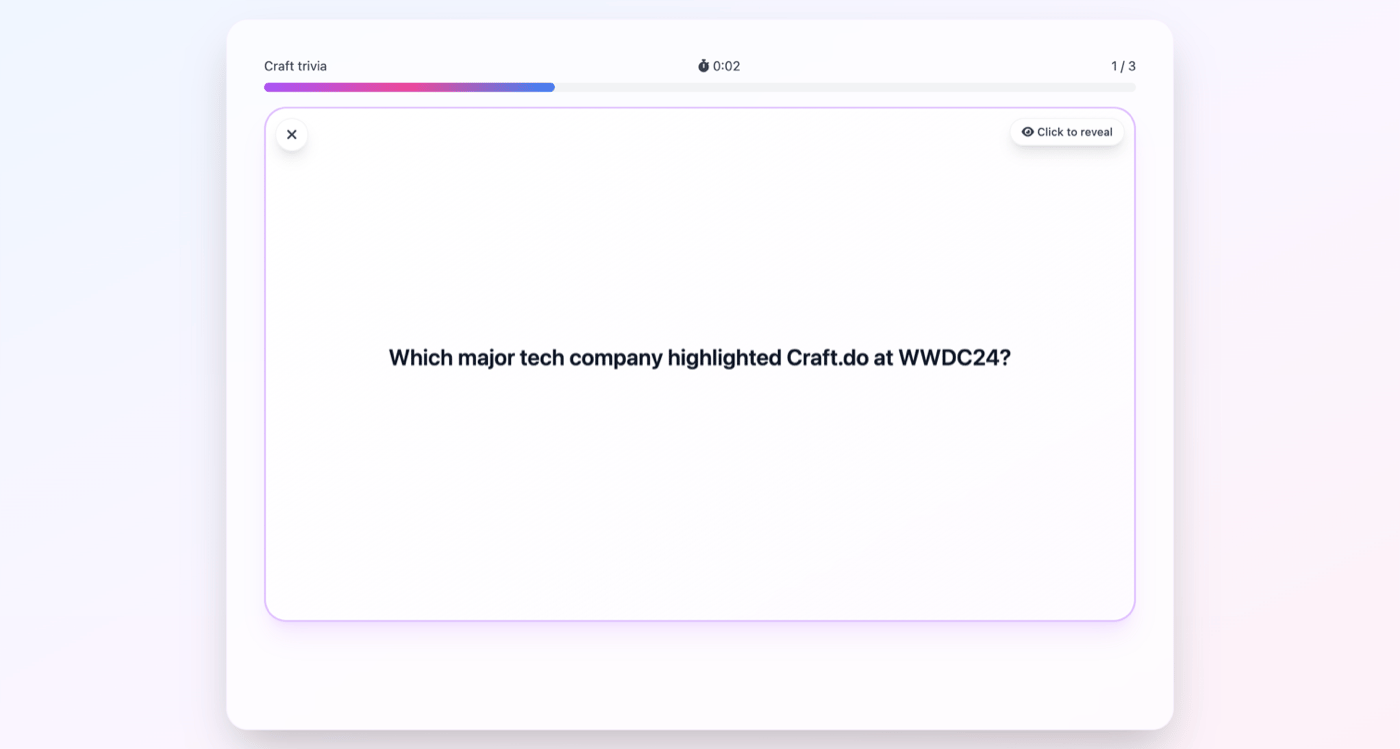Click "WWDC24?" at the end of the question
Screen dimensions: 1400x749
(954, 358)
